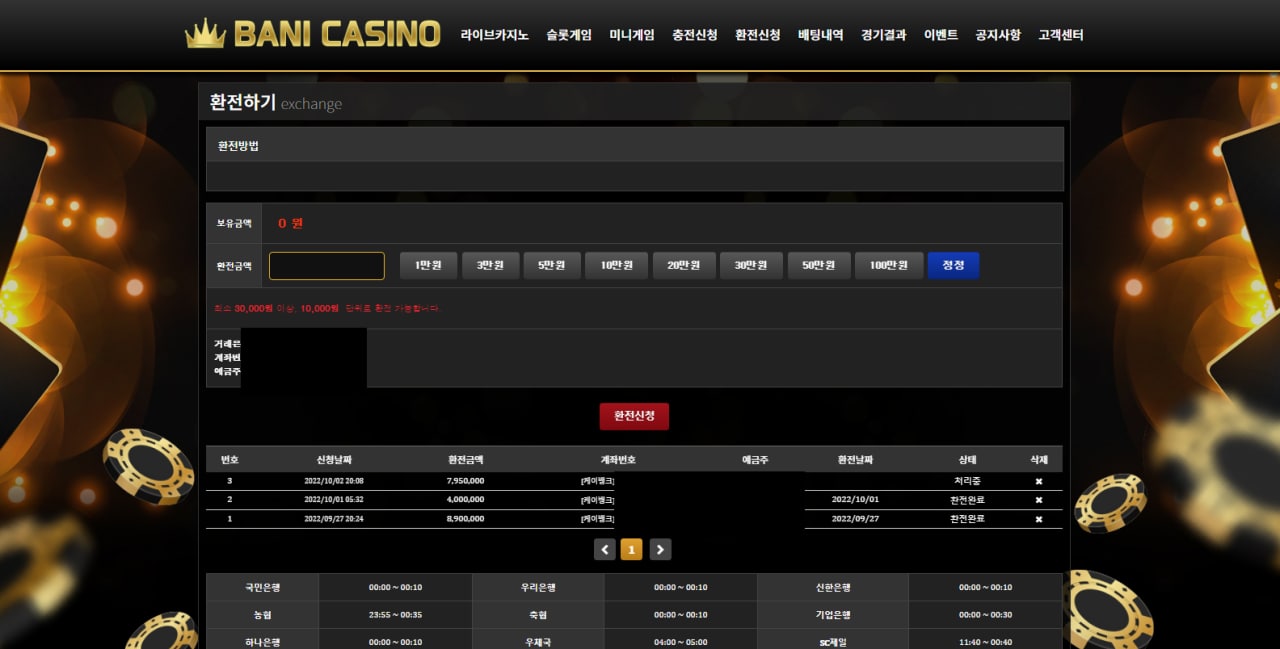The width and height of the screenshot is (1280, 649).
Task: Open the 이벤트 menu item
Action: pos(940,35)
